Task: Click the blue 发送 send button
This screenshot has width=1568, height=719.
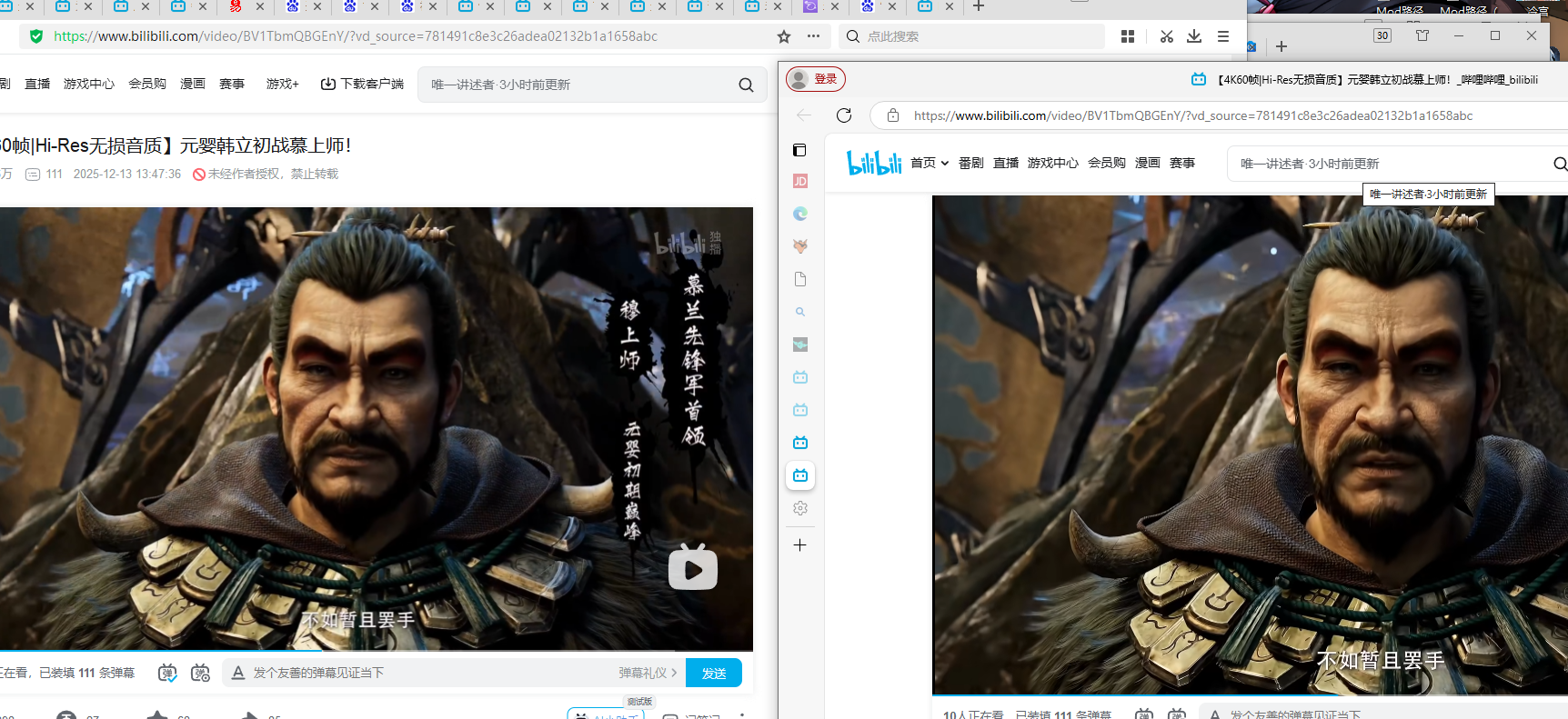Action: coord(713,673)
